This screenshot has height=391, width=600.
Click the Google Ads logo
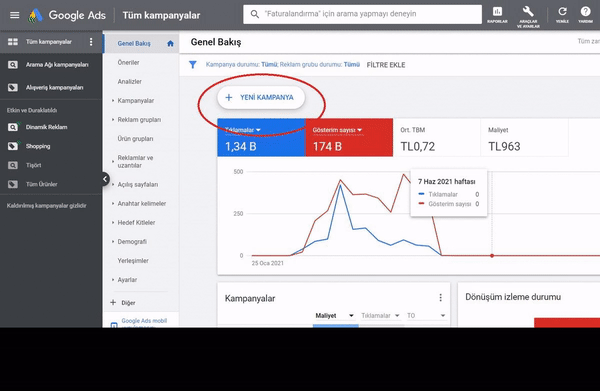point(67,15)
